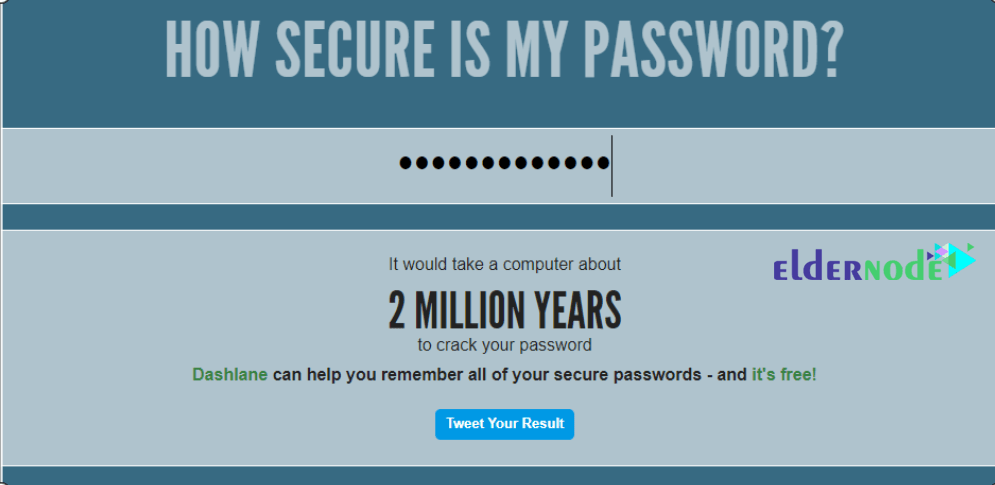Click the word "MILLION" in result
This screenshot has width=995, height=485.
(x=469, y=311)
